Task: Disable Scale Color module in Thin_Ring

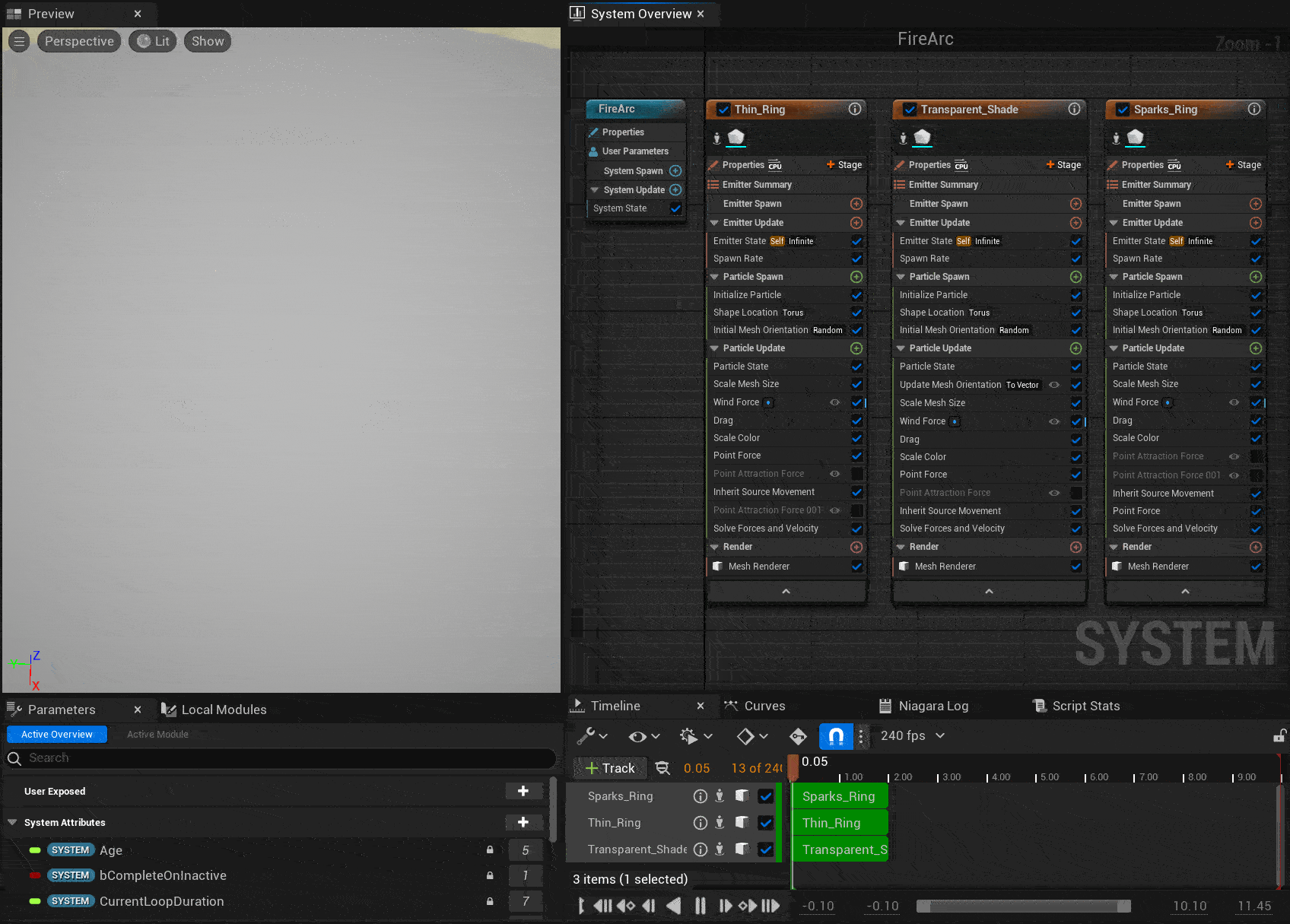Action: [x=856, y=438]
